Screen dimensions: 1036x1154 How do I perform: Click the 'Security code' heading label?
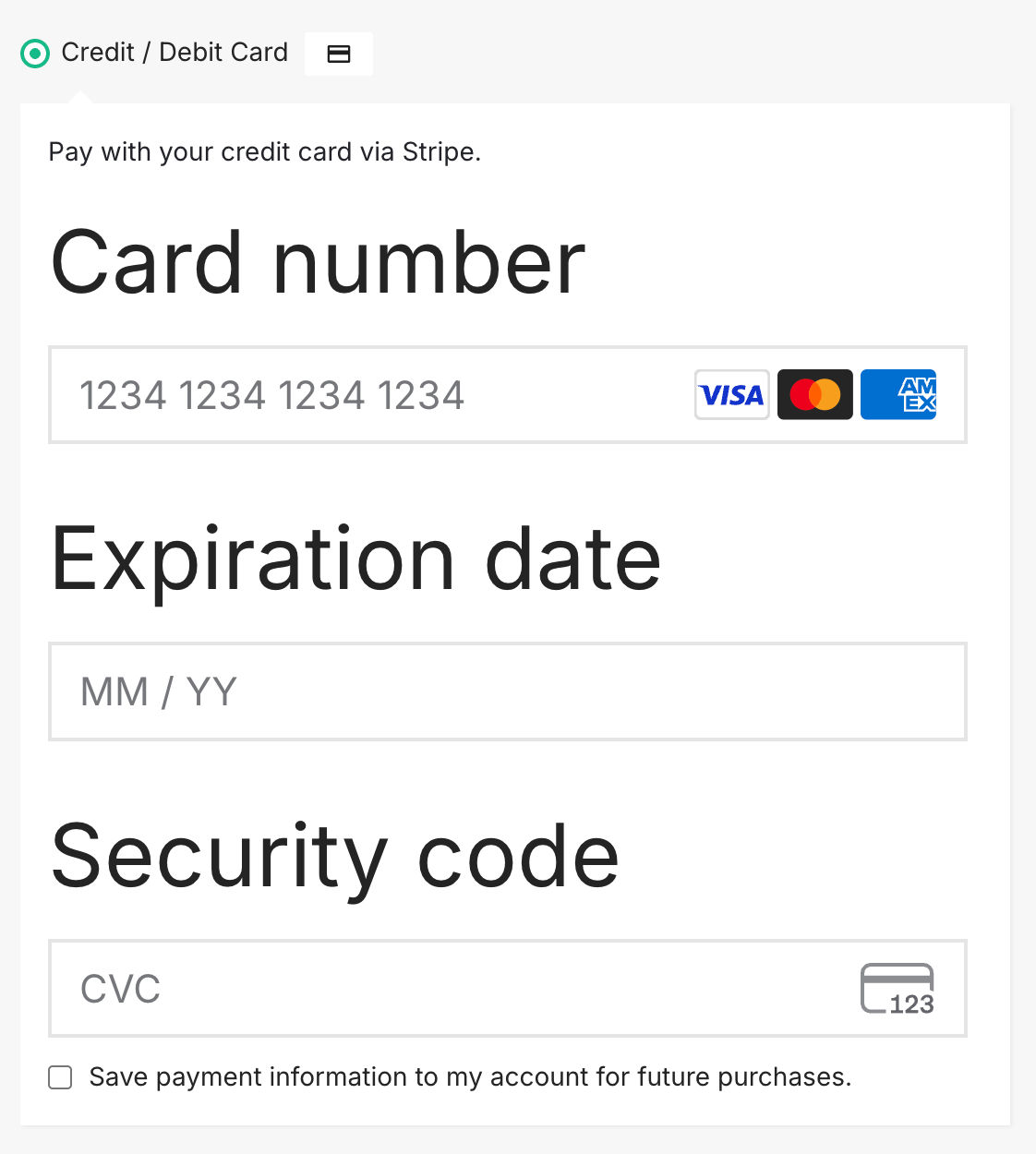click(334, 857)
